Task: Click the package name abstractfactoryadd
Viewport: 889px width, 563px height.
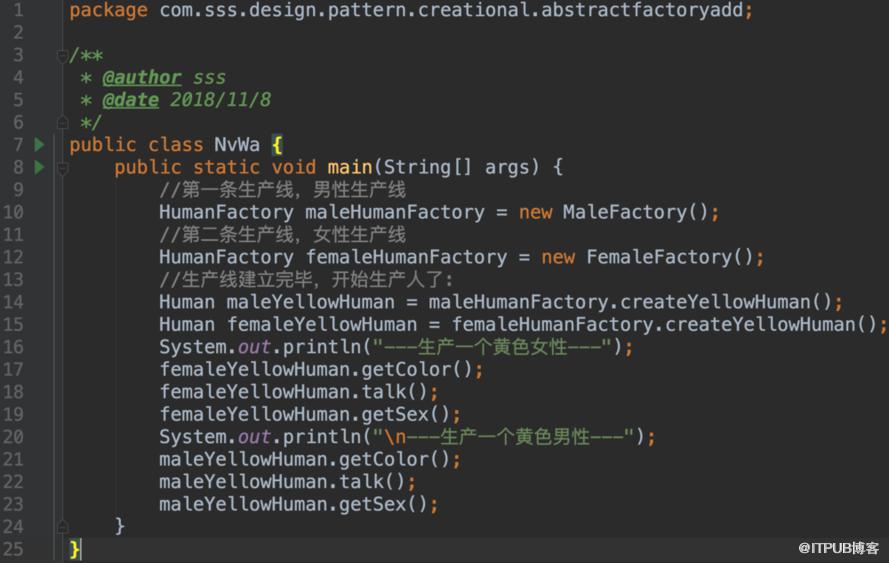Action: point(642,10)
